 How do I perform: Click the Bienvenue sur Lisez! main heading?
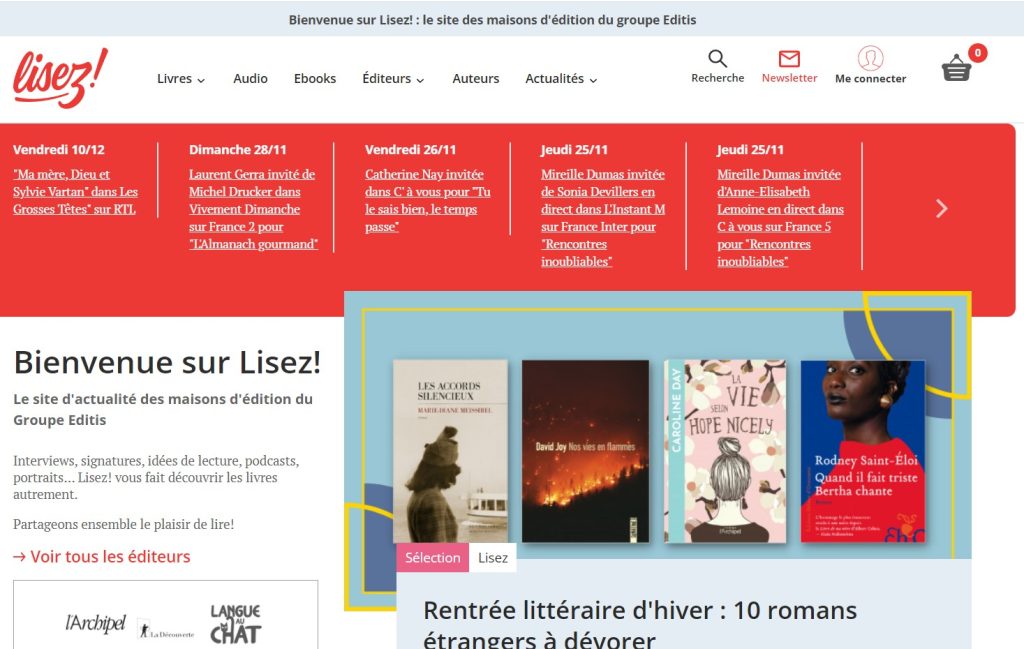pyautogui.click(x=167, y=362)
